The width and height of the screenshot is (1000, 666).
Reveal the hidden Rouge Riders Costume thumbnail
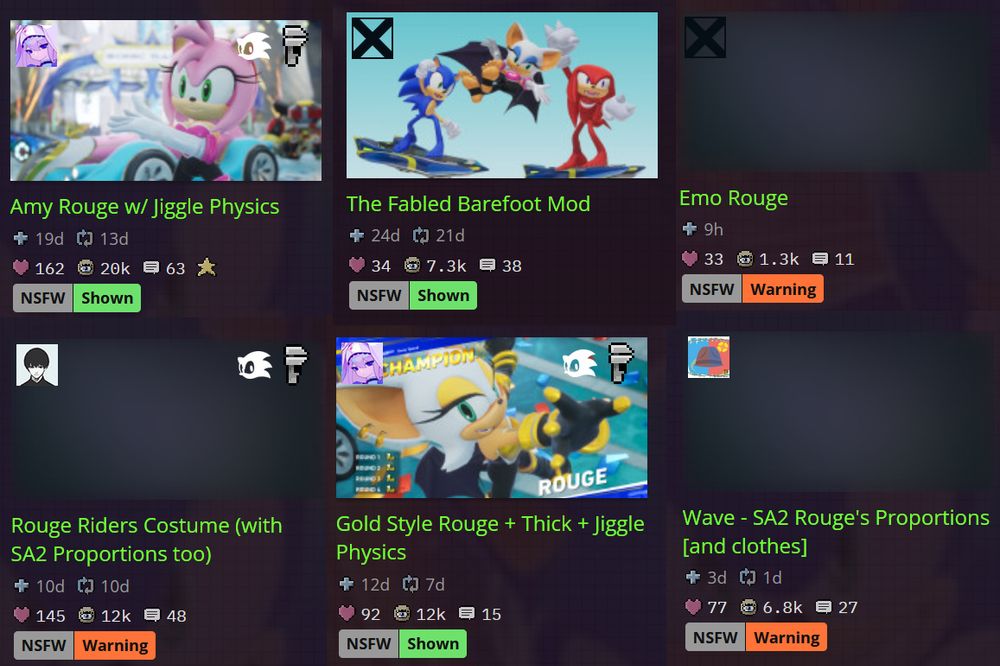click(x=166, y=420)
